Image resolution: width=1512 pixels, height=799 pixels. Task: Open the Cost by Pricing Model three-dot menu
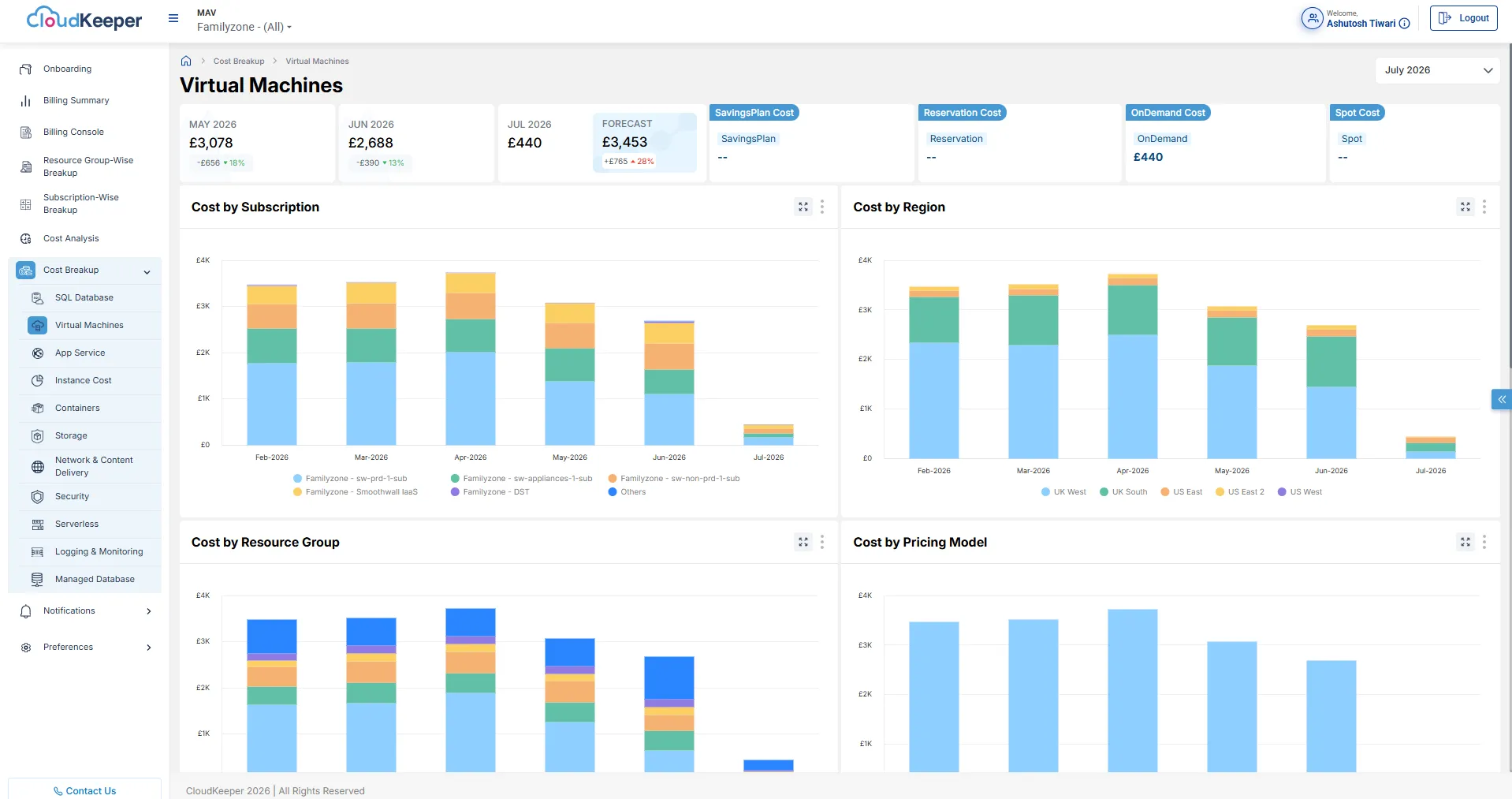coord(1484,542)
